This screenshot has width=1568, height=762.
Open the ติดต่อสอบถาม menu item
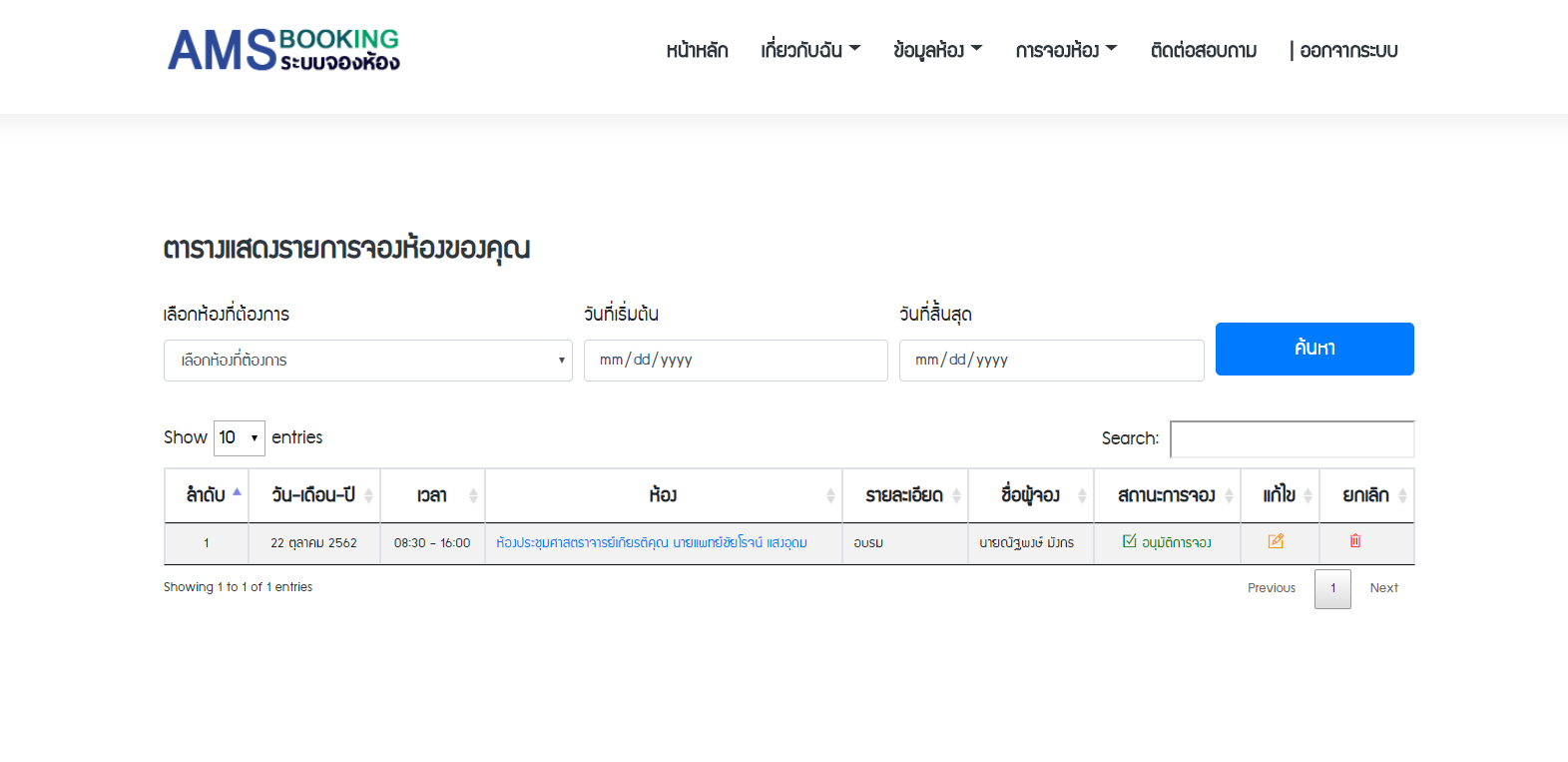(1204, 50)
